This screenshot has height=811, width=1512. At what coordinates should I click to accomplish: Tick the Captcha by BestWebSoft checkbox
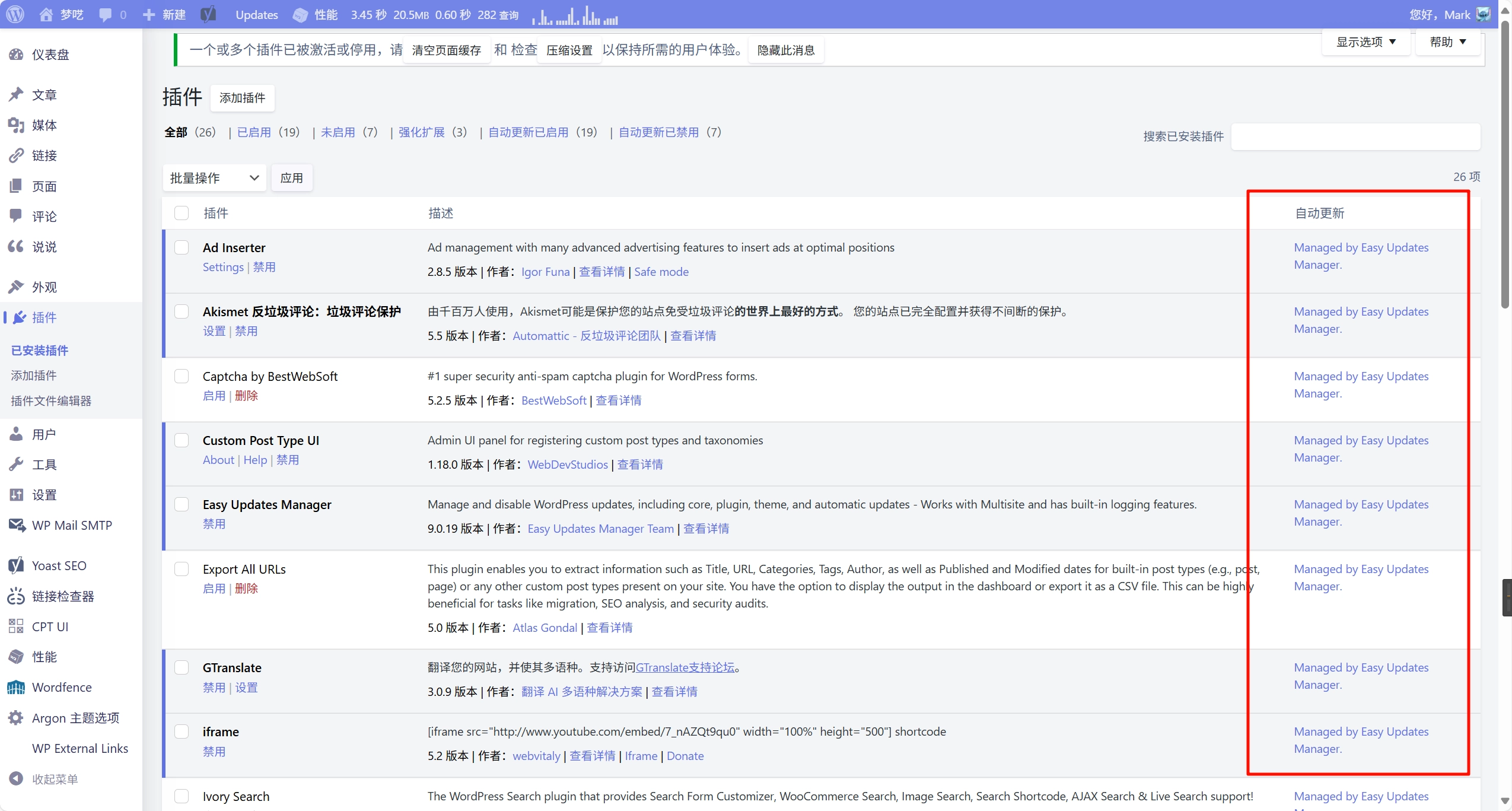(x=182, y=376)
